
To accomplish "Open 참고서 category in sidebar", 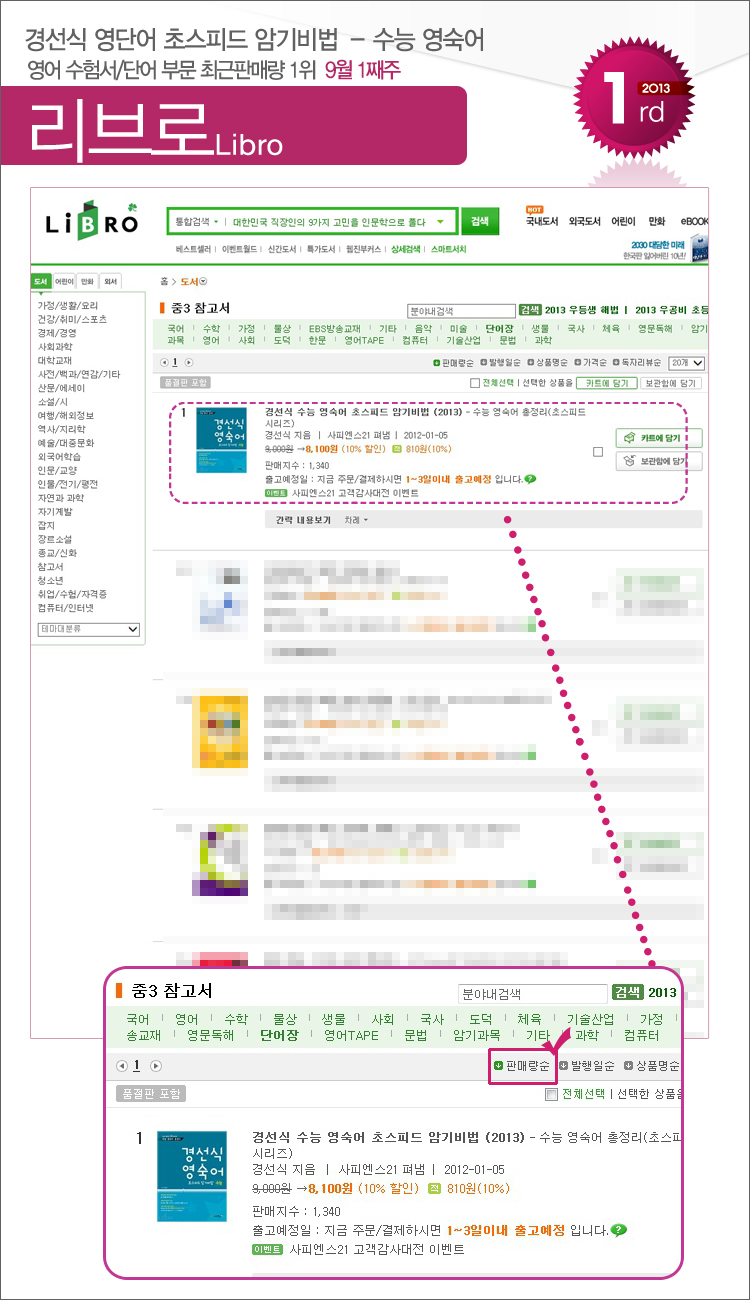I will coord(51,566).
